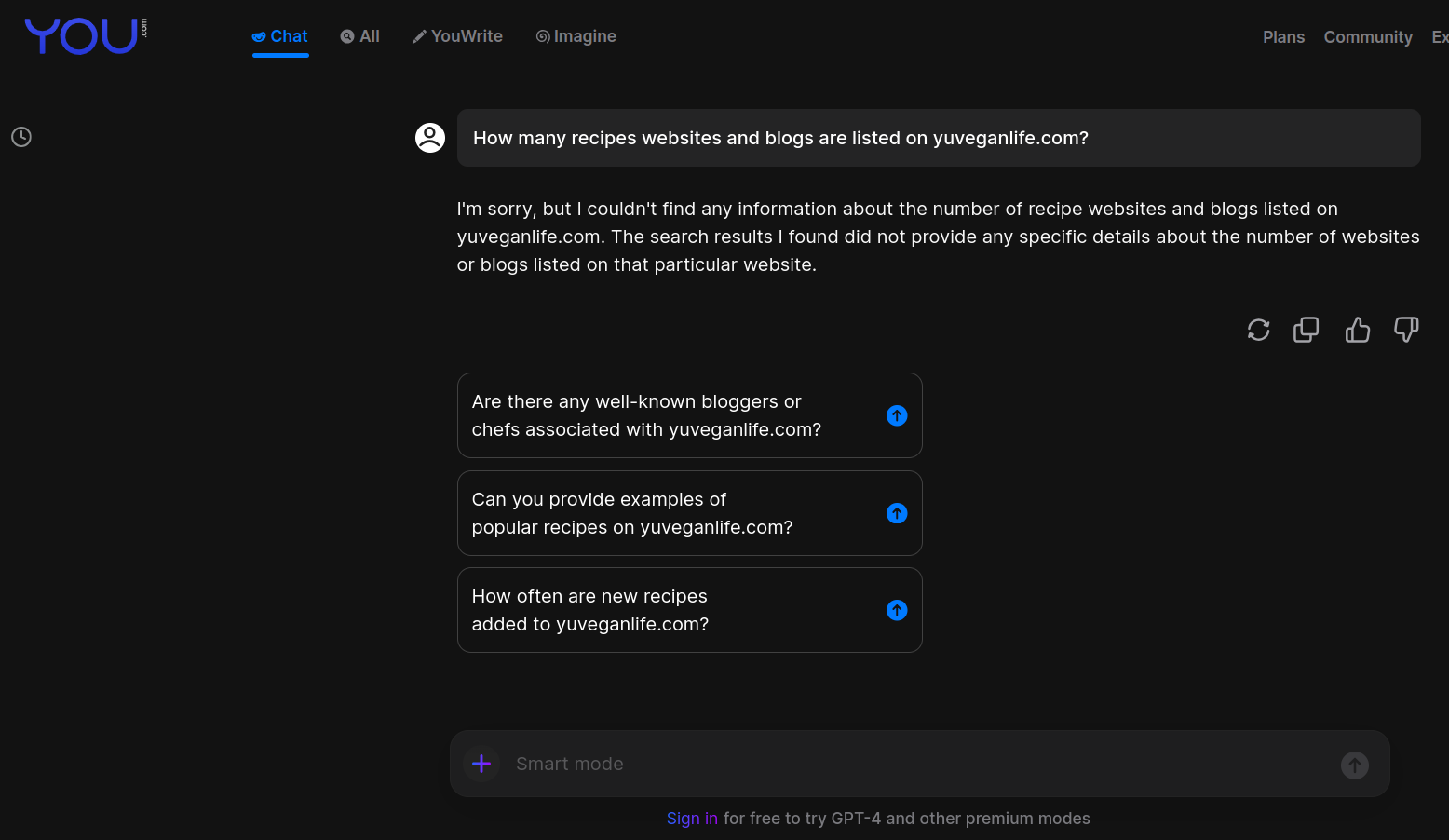This screenshot has height=840, width=1449.
Task: Click the assistant's "I'm sorry" response text
Action: click(x=939, y=237)
